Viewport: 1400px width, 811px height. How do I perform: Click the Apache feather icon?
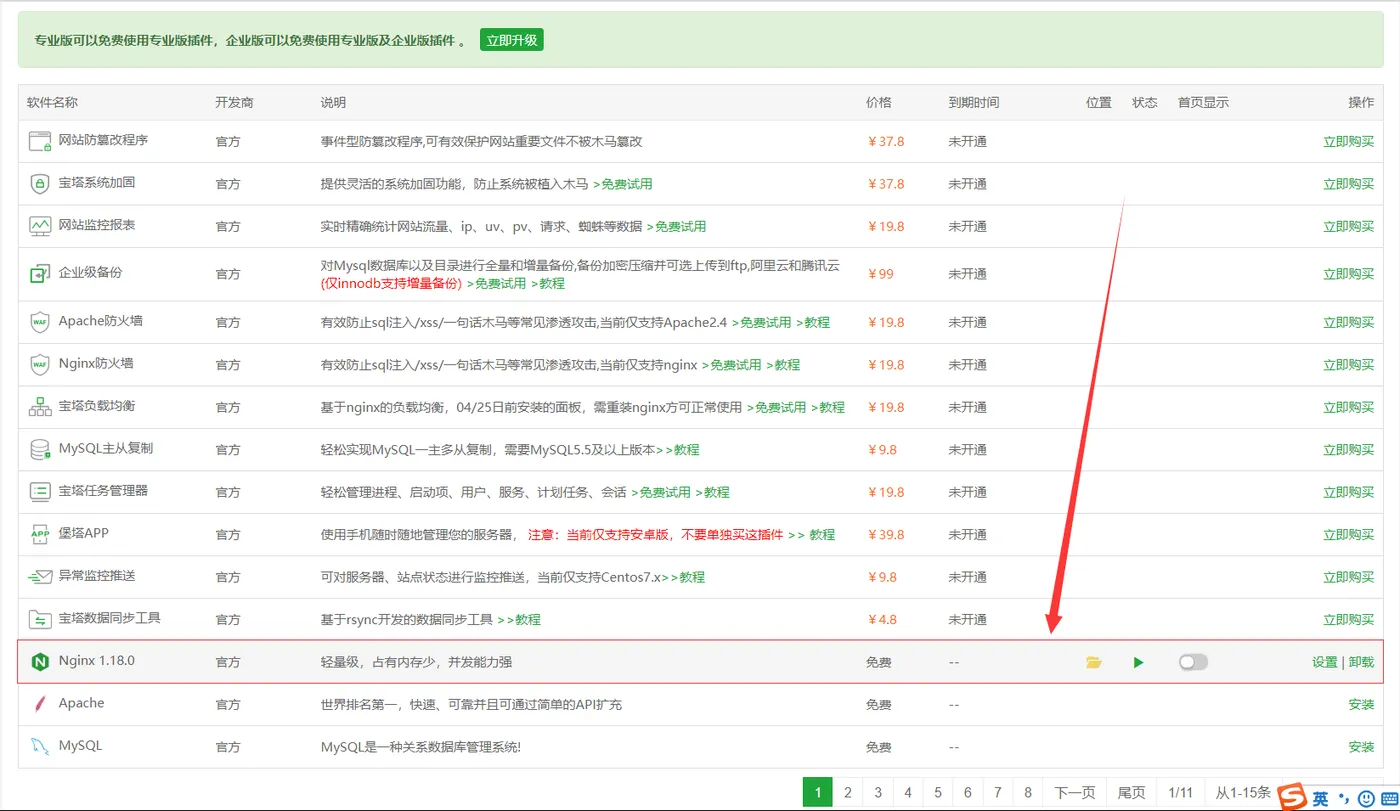40,704
